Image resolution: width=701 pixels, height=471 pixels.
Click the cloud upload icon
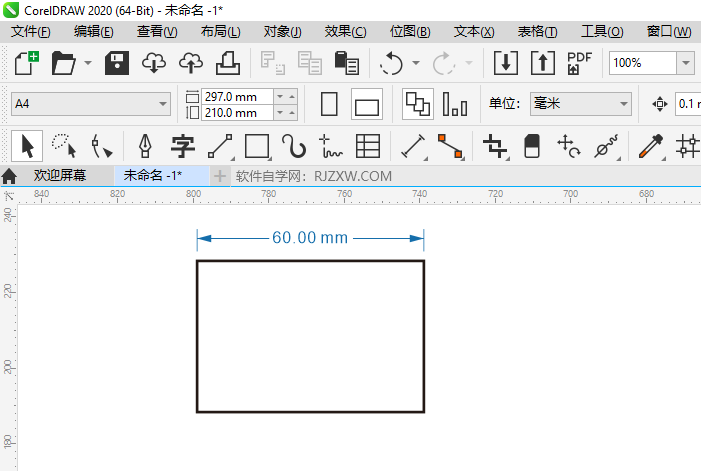(x=191, y=63)
